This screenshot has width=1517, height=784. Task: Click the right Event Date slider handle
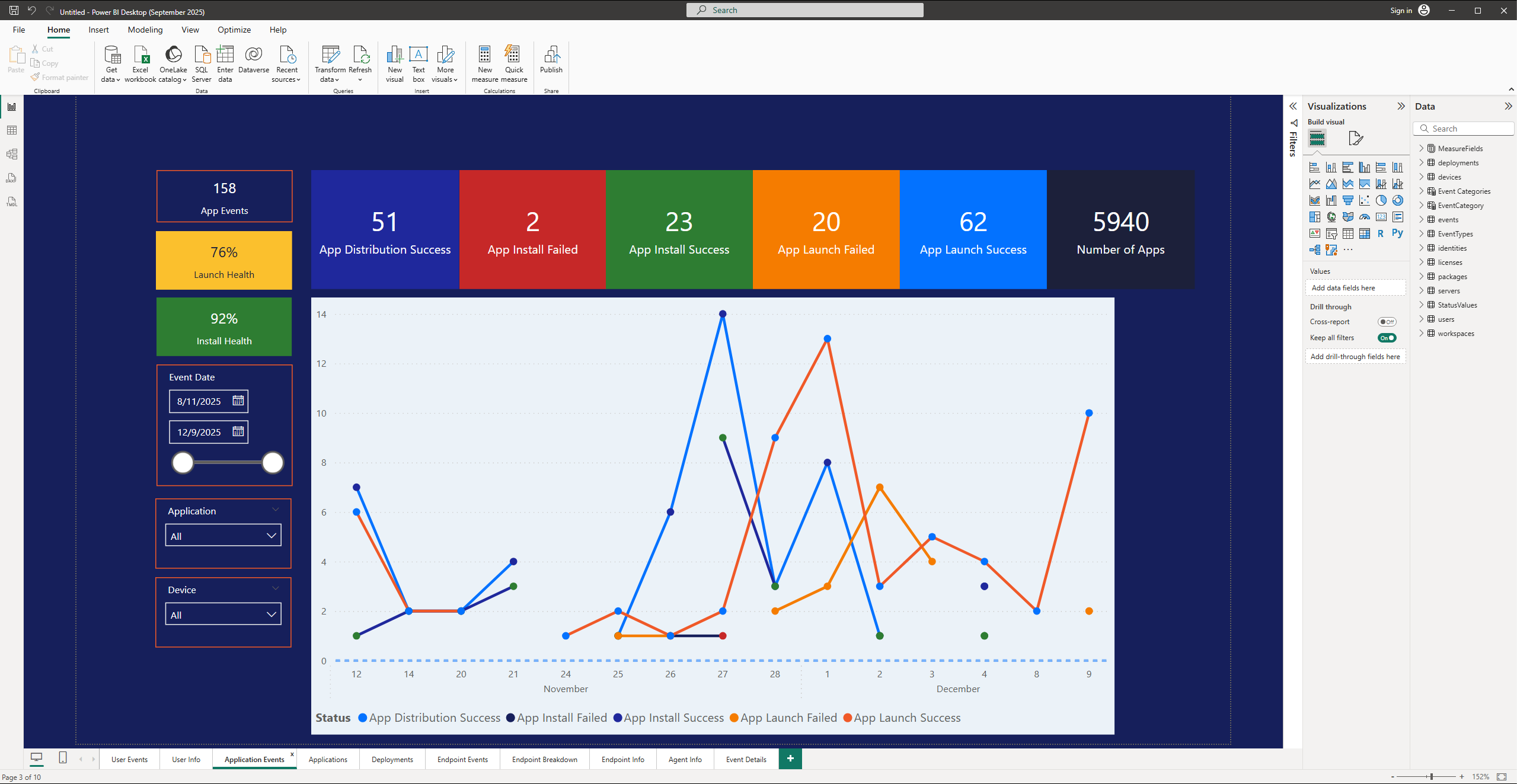(273, 462)
